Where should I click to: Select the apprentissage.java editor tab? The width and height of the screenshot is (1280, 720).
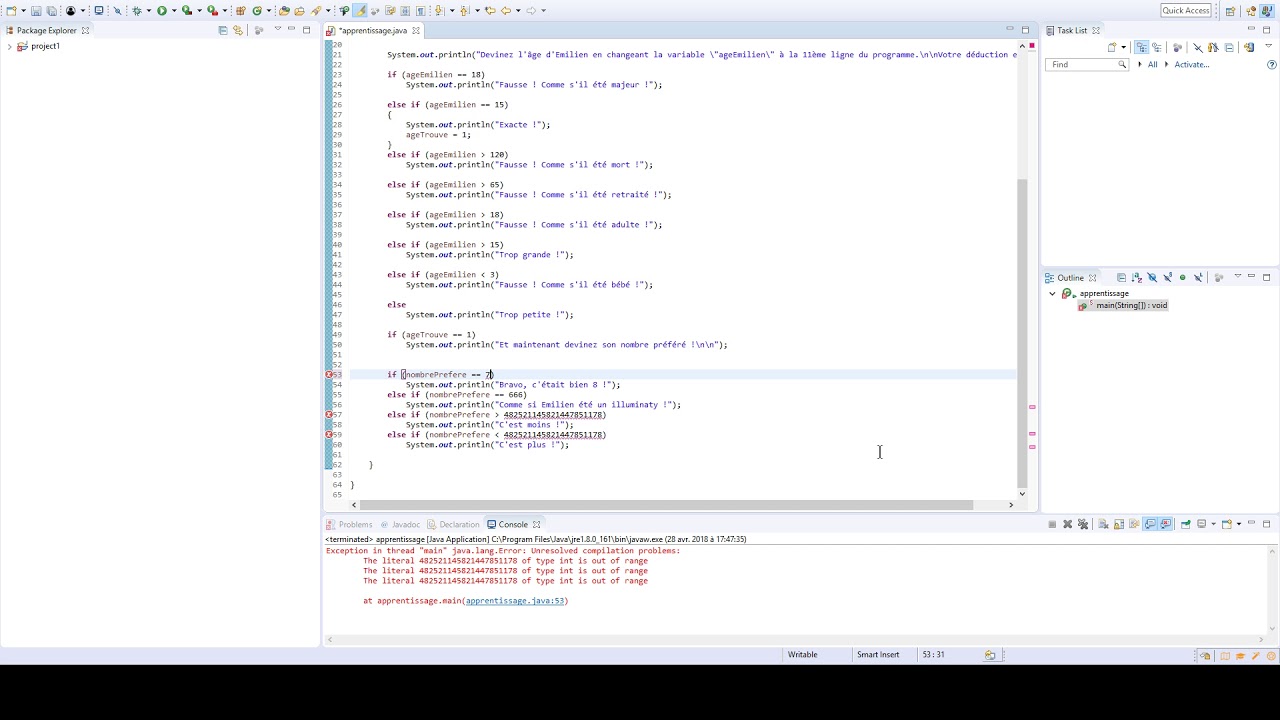pyautogui.click(x=373, y=30)
